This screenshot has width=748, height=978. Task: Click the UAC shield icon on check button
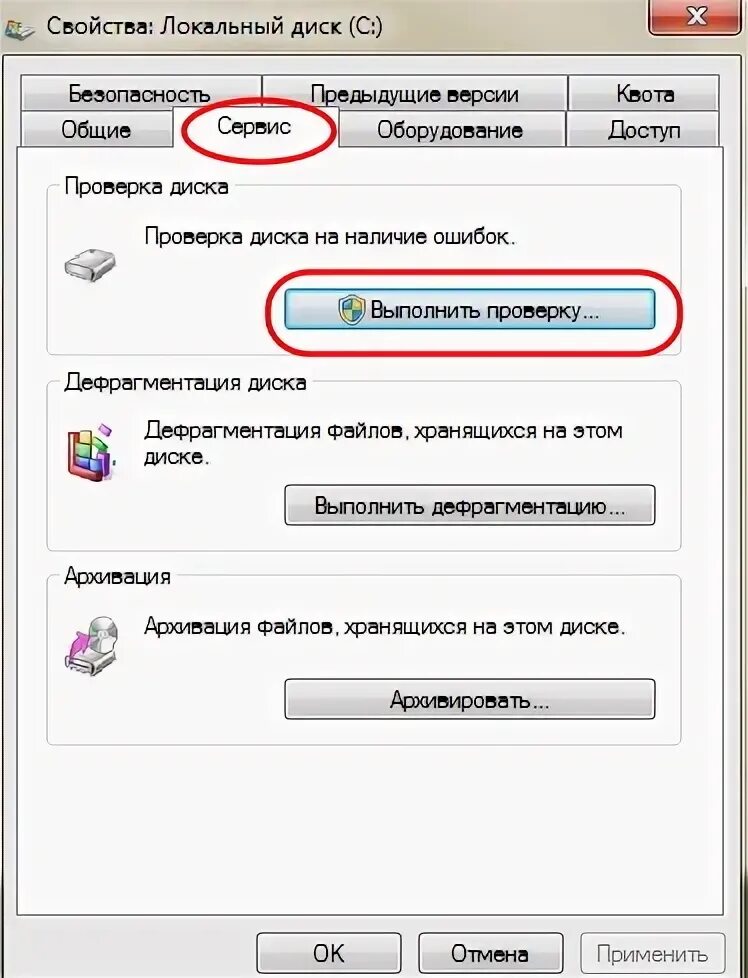pyautogui.click(x=352, y=310)
